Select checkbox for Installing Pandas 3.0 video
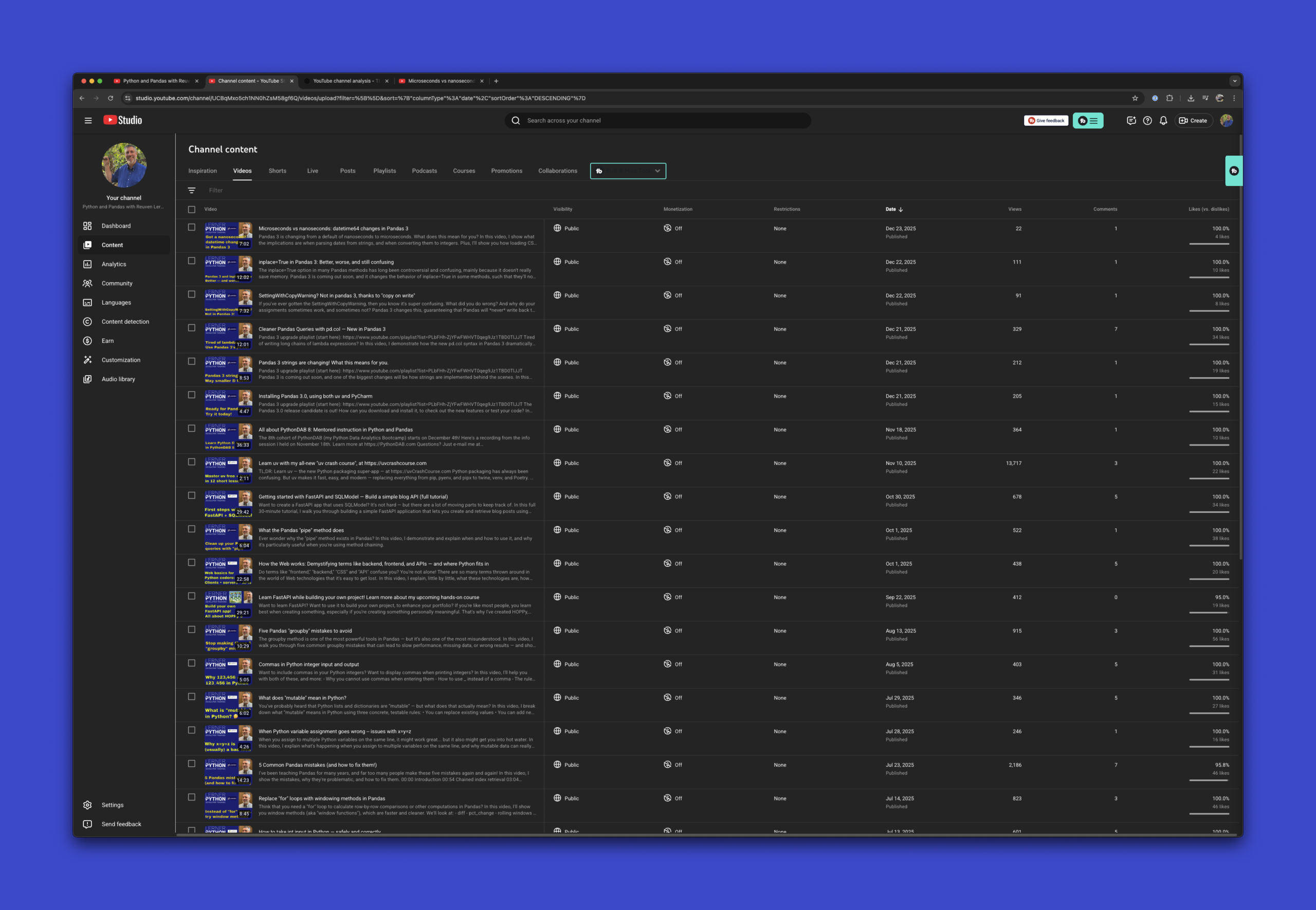Image resolution: width=1316 pixels, height=910 pixels. tap(192, 395)
